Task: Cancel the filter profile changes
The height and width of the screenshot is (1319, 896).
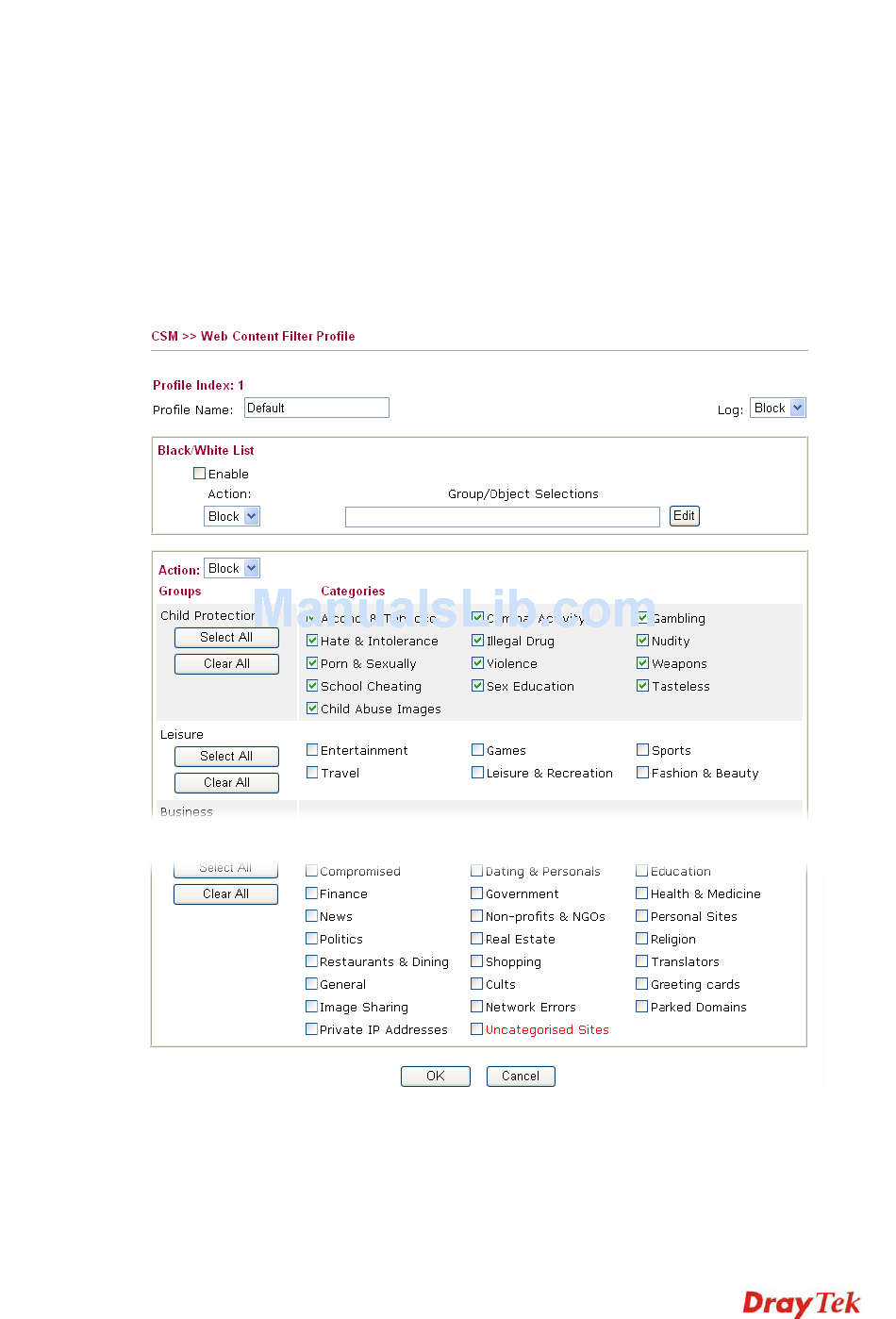Action: 521,1076
